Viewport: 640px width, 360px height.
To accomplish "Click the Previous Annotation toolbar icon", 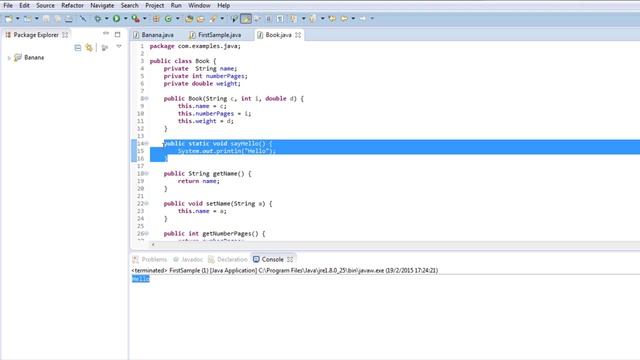I will coord(313,19).
